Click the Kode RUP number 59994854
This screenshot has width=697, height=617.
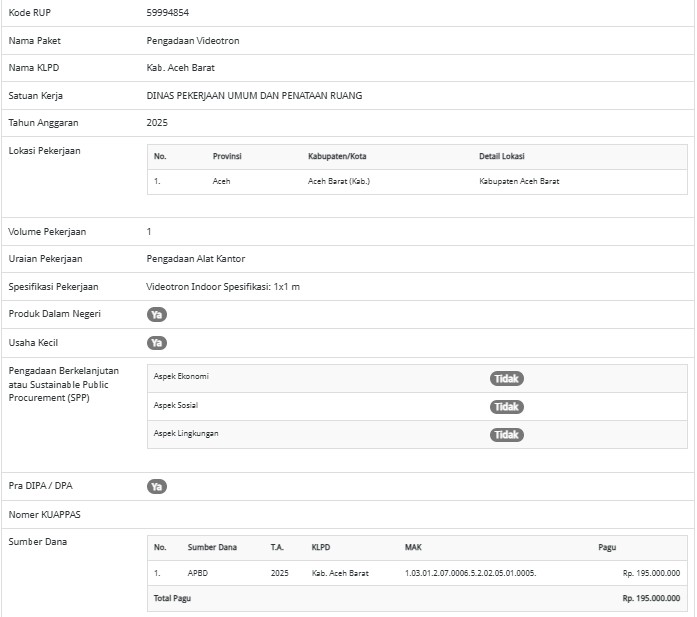click(167, 13)
